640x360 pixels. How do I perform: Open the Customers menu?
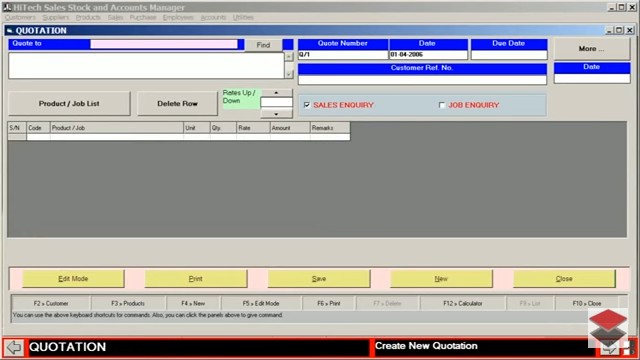pos(20,18)
